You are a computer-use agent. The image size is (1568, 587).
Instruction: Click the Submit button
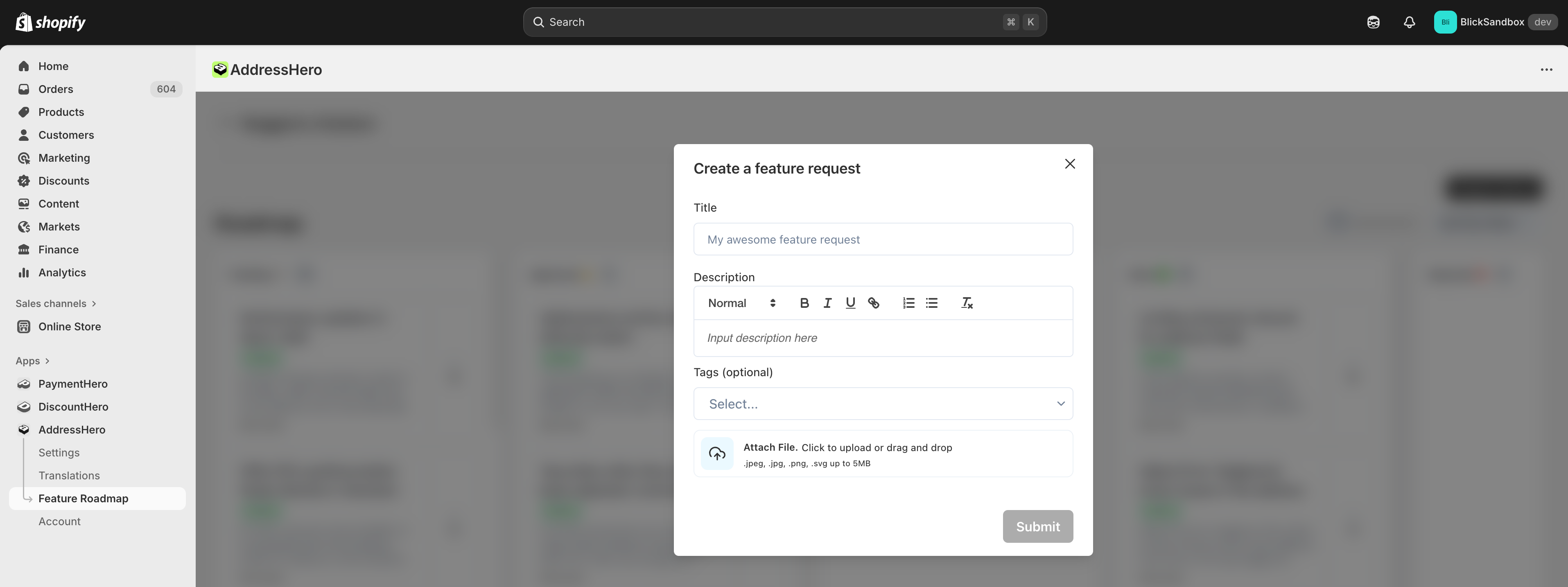coord(1038,526)
